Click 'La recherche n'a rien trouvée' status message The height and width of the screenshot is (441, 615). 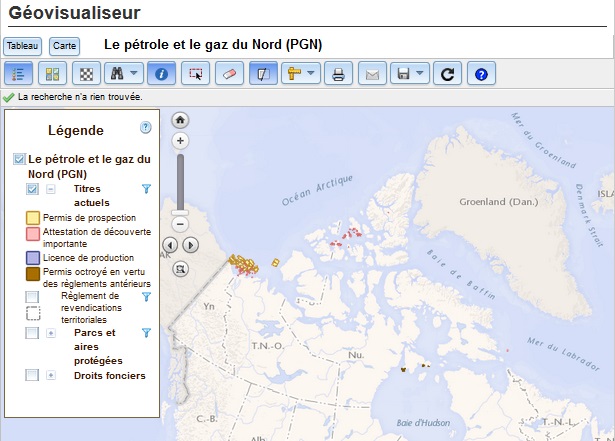pyautogui.click(x=80, y=97)
